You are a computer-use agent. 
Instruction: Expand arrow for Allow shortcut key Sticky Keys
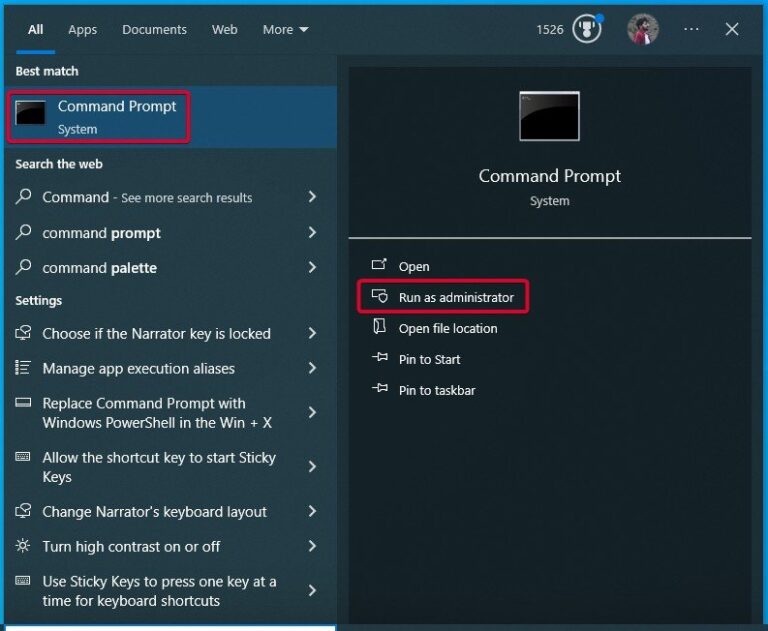312,467
